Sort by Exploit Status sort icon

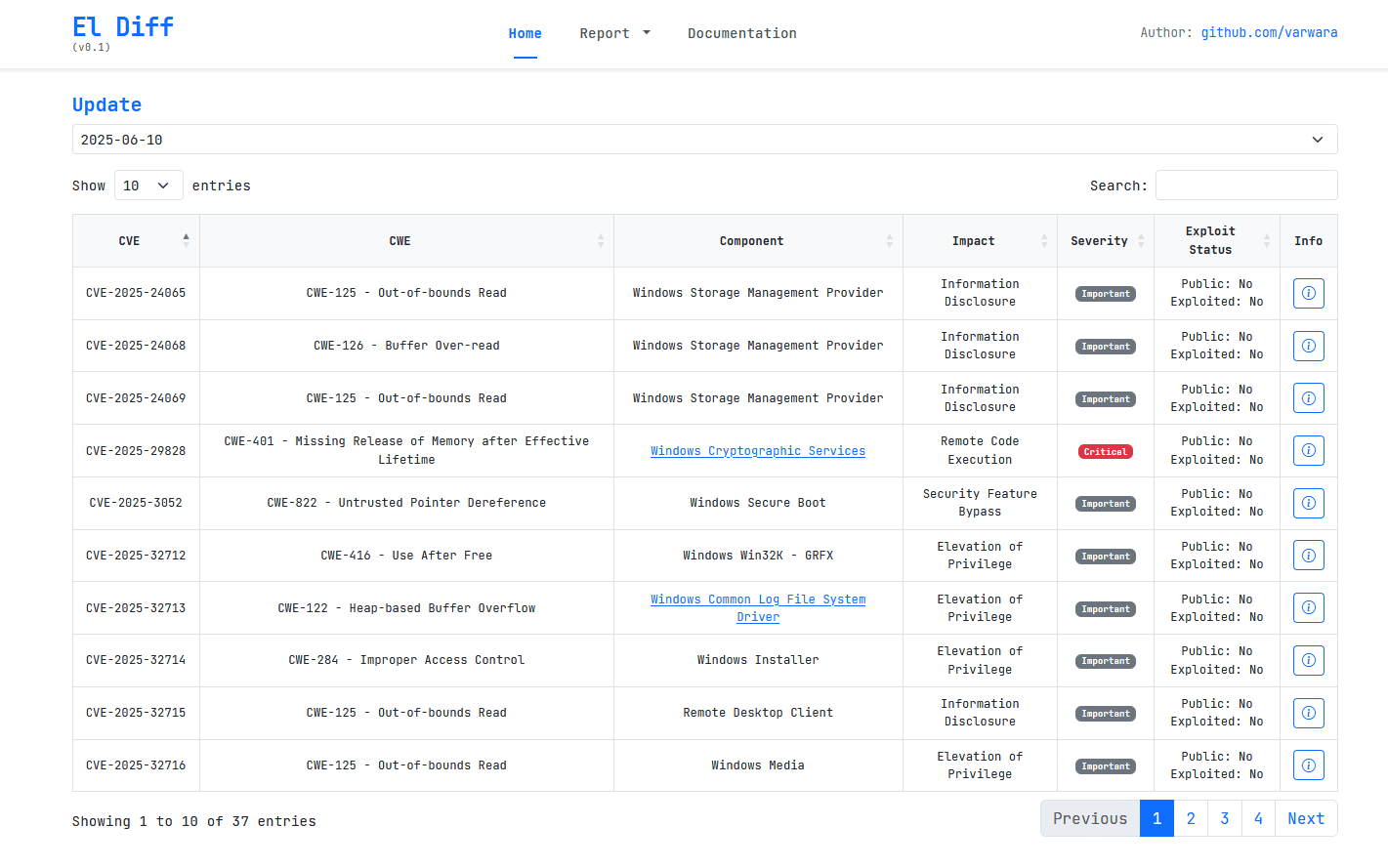tap(1267, 240)
